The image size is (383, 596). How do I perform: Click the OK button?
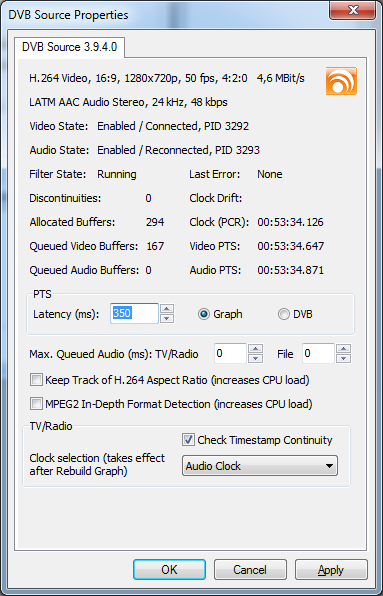pos(169,569)
